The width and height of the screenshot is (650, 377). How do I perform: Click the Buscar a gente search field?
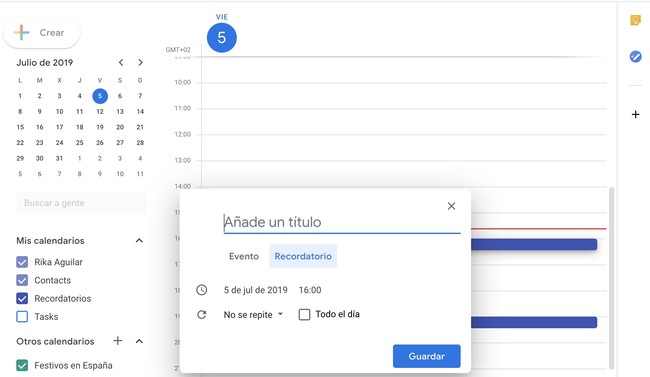coord(81,203)
